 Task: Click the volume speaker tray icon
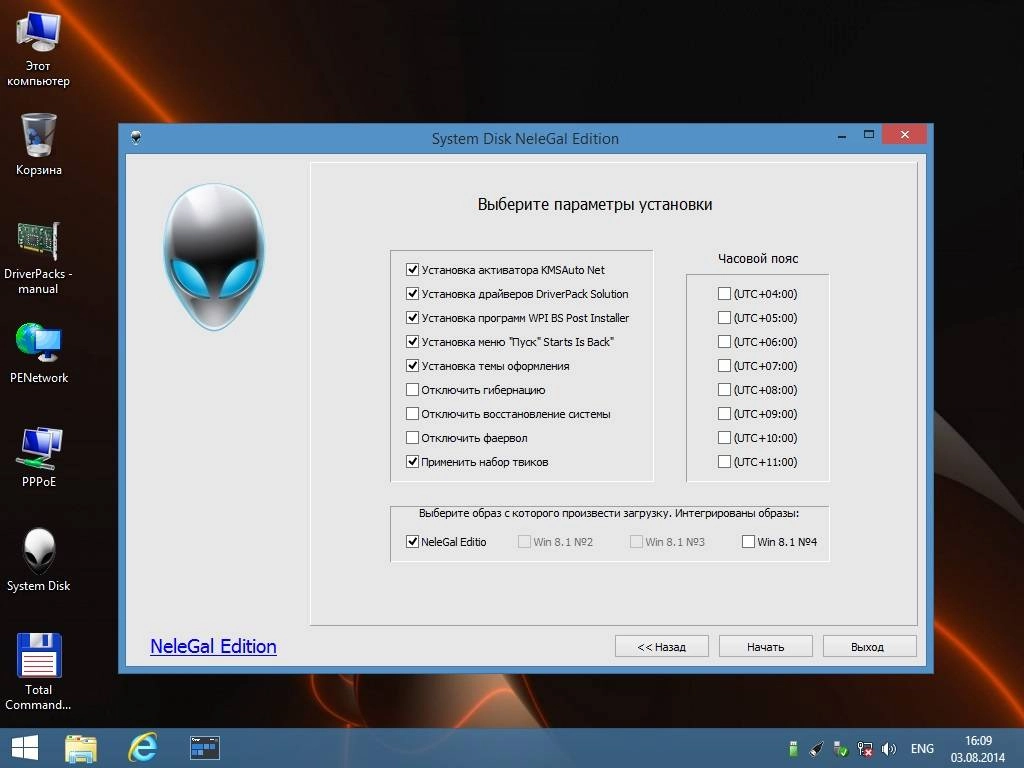tap(888, 749)
